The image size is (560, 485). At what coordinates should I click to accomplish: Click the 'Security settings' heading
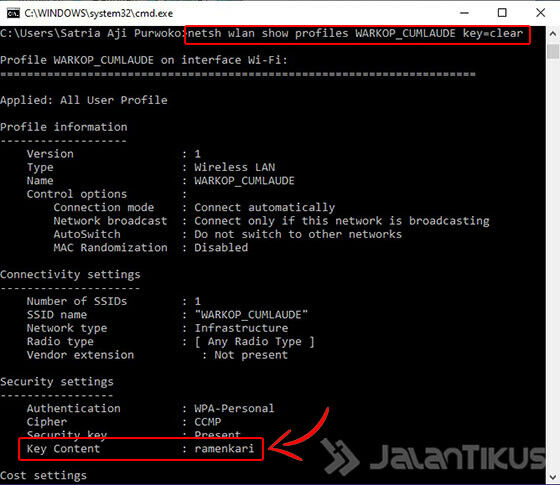[57, 382]
